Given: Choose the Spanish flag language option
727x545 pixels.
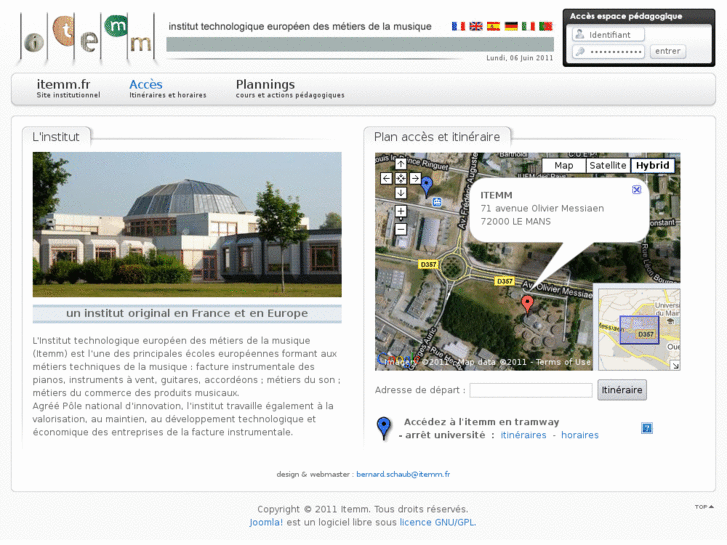Looking at the screenshot, I should [x=493, y=26].
